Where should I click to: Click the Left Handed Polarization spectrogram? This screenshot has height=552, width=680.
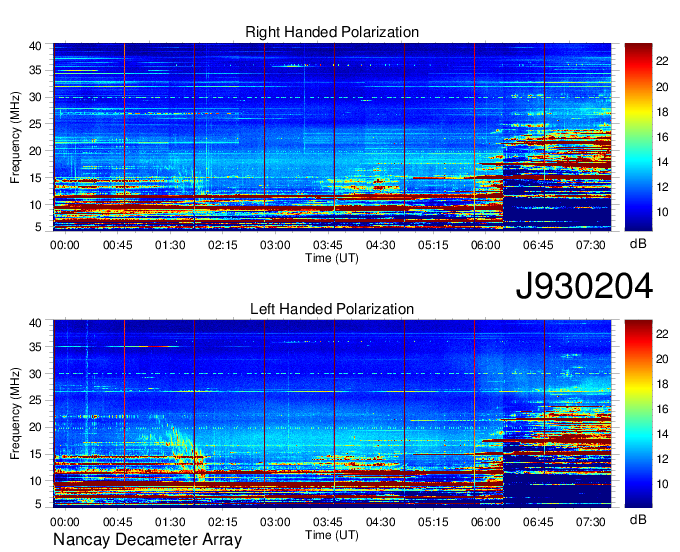(x=332, y=414)
